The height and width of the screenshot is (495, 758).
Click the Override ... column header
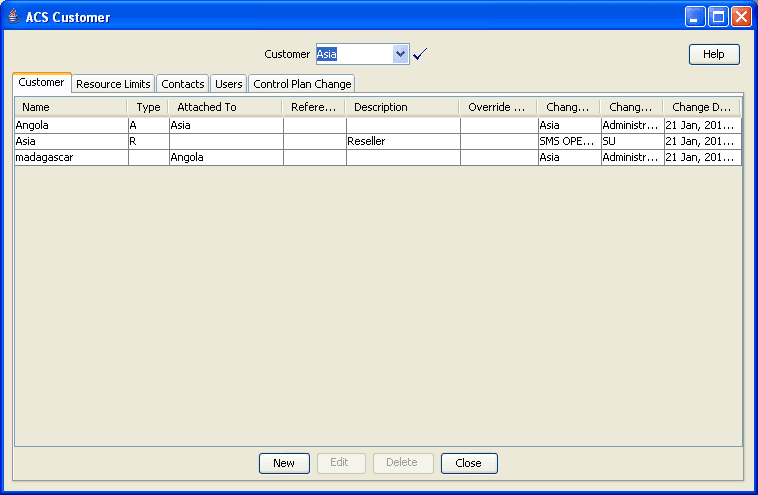tap(498, 107)
